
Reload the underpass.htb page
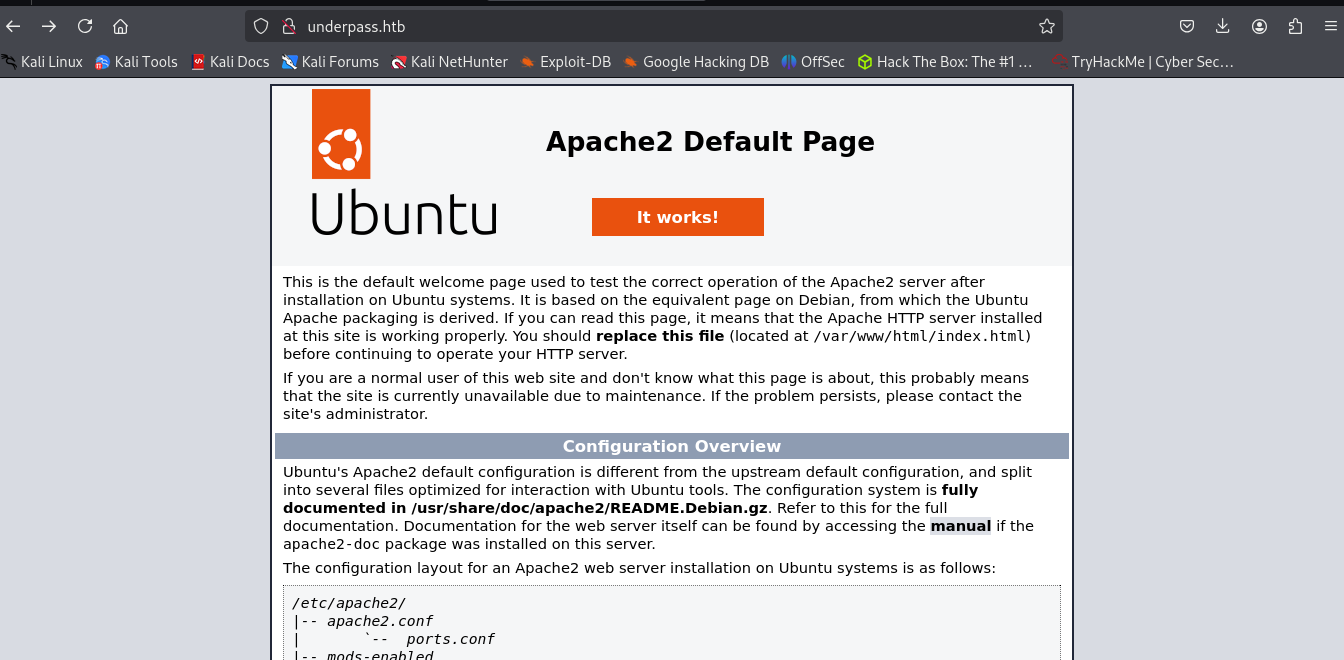84,26
